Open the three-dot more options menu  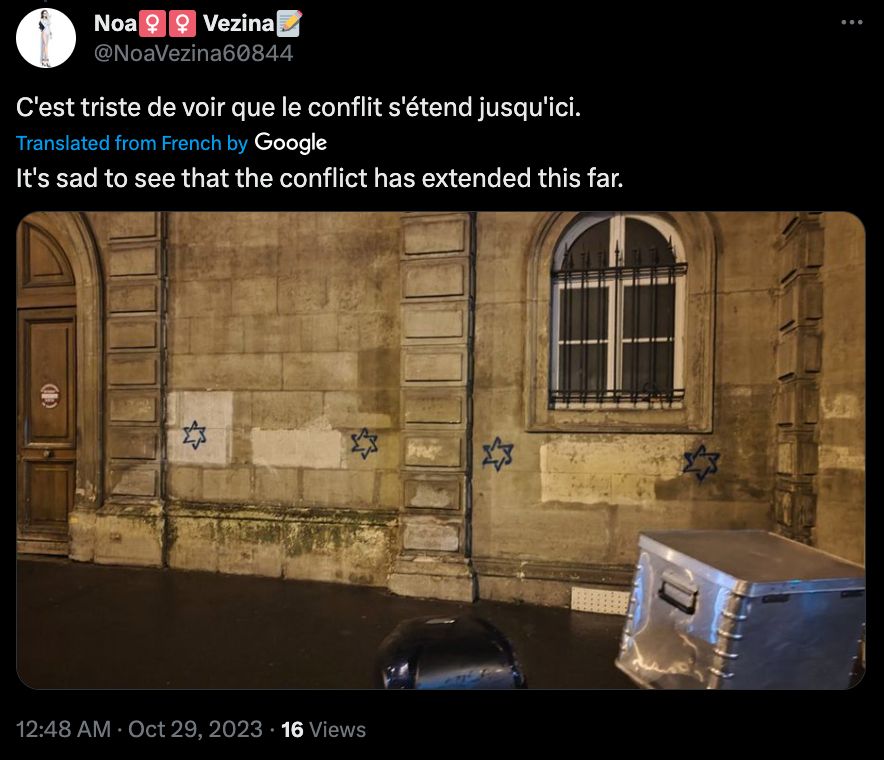[851, 23]
